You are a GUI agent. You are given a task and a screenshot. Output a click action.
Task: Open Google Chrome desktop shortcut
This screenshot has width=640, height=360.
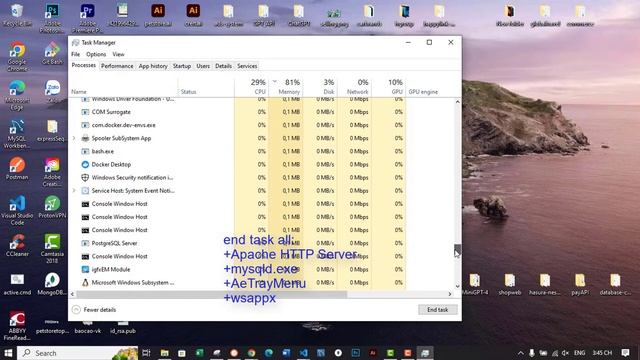17,56
